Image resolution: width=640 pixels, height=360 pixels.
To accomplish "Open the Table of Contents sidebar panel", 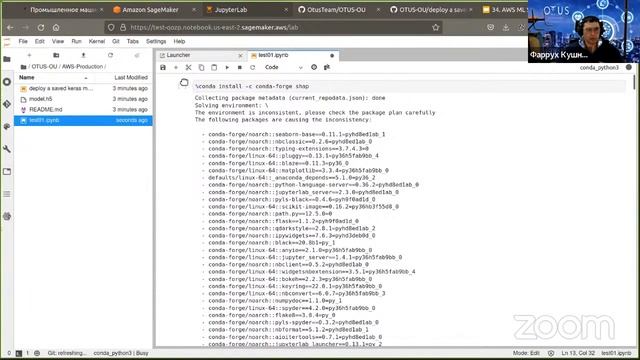I will [7, 194].
